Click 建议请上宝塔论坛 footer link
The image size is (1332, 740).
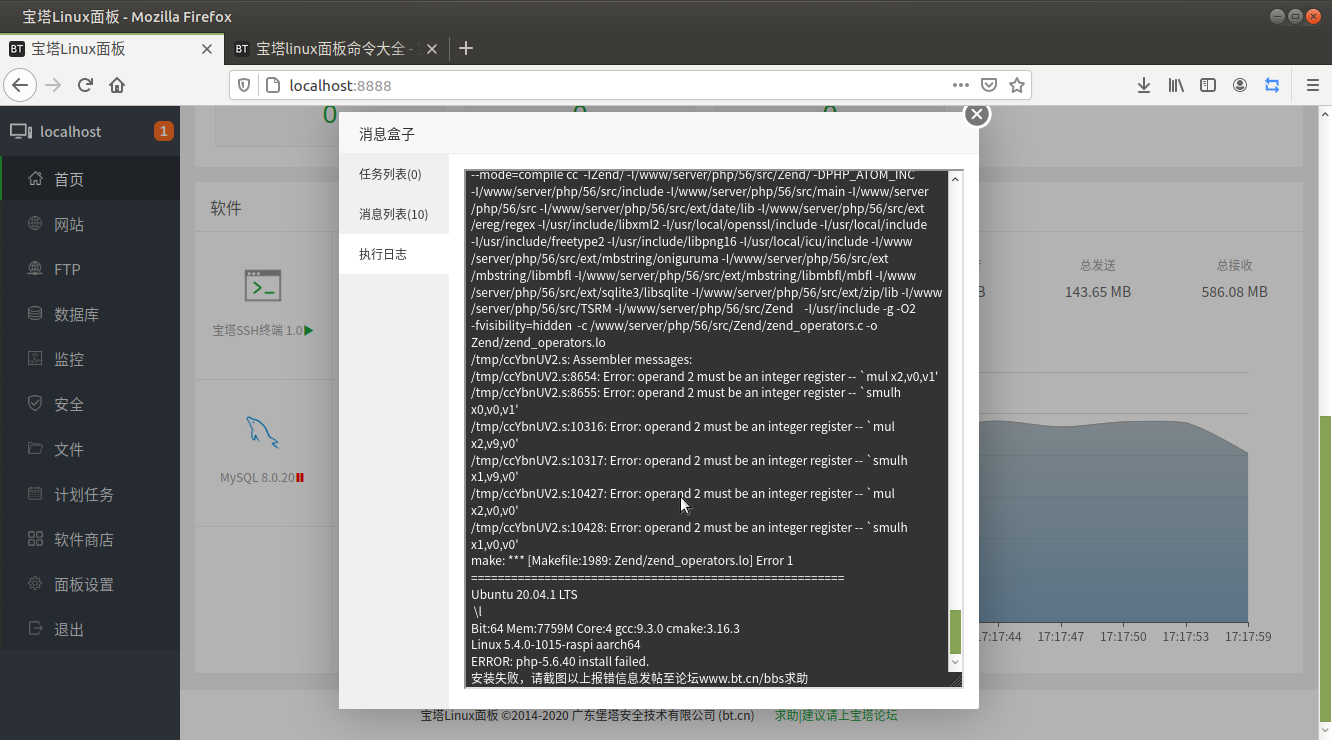pos(850,715)
